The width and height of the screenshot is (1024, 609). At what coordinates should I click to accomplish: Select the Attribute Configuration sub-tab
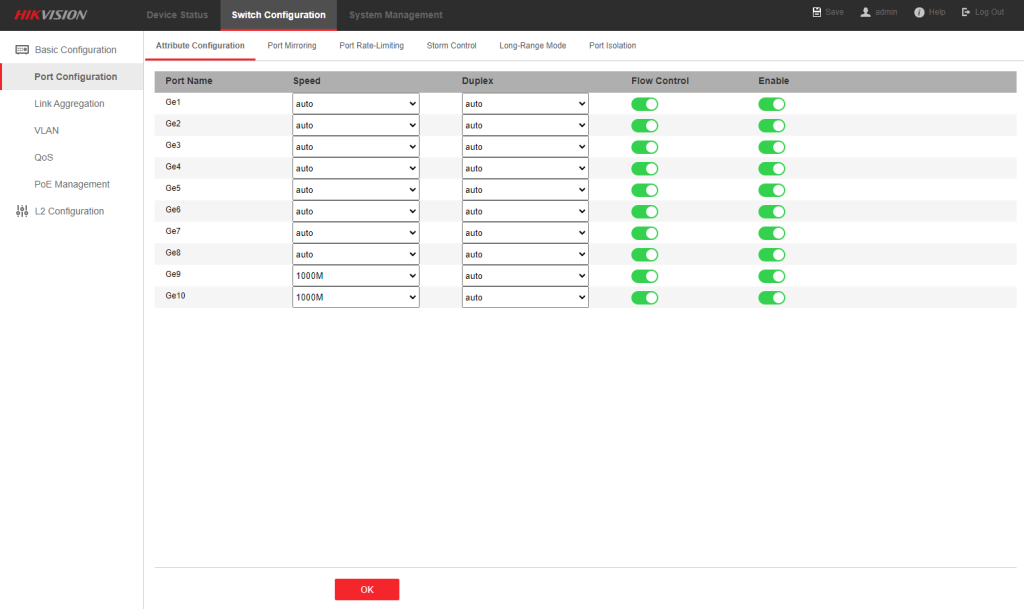point(200,46)
